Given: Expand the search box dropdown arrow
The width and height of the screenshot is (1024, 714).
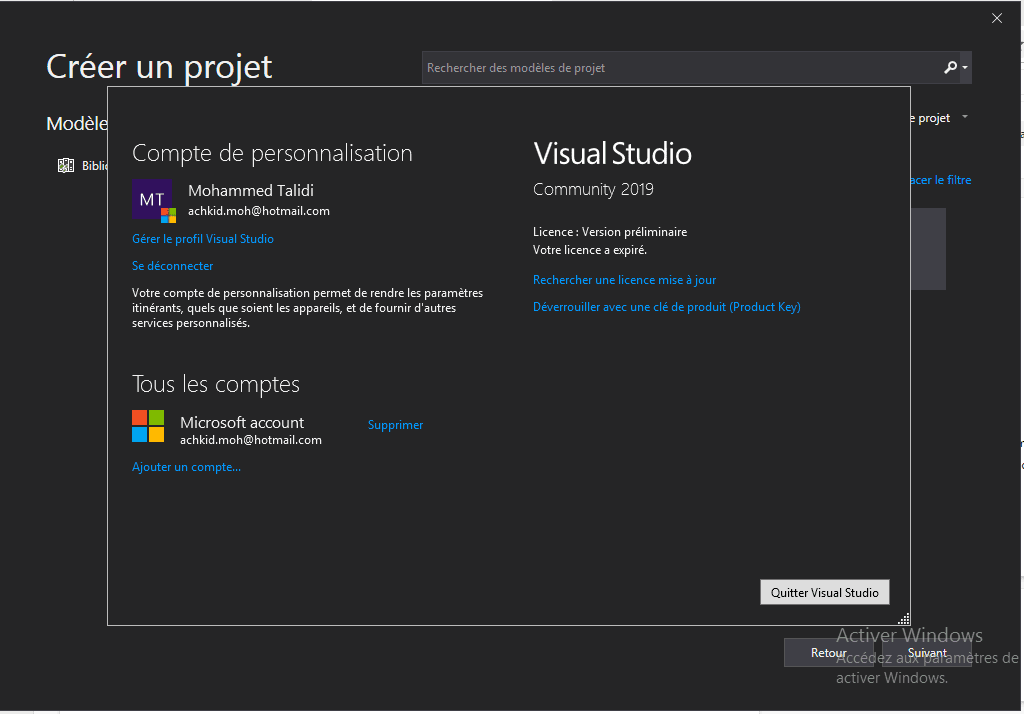Looking at the screenshot, I should [965, 68].
